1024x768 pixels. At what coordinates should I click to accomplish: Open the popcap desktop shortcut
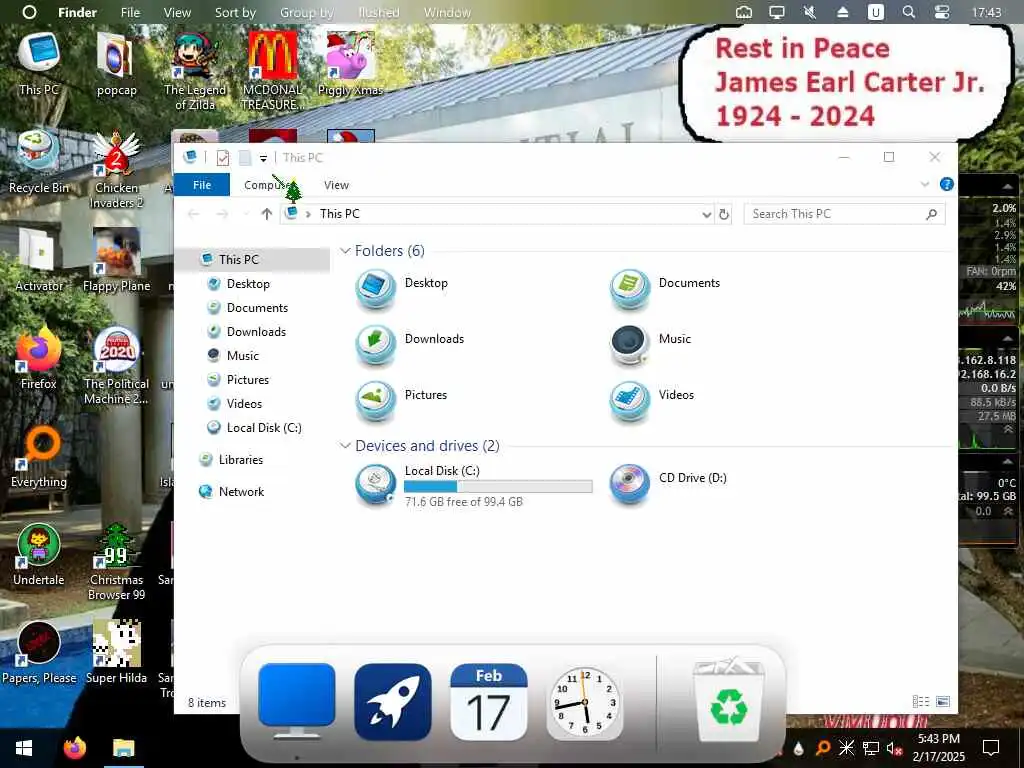tap(116, 64)
